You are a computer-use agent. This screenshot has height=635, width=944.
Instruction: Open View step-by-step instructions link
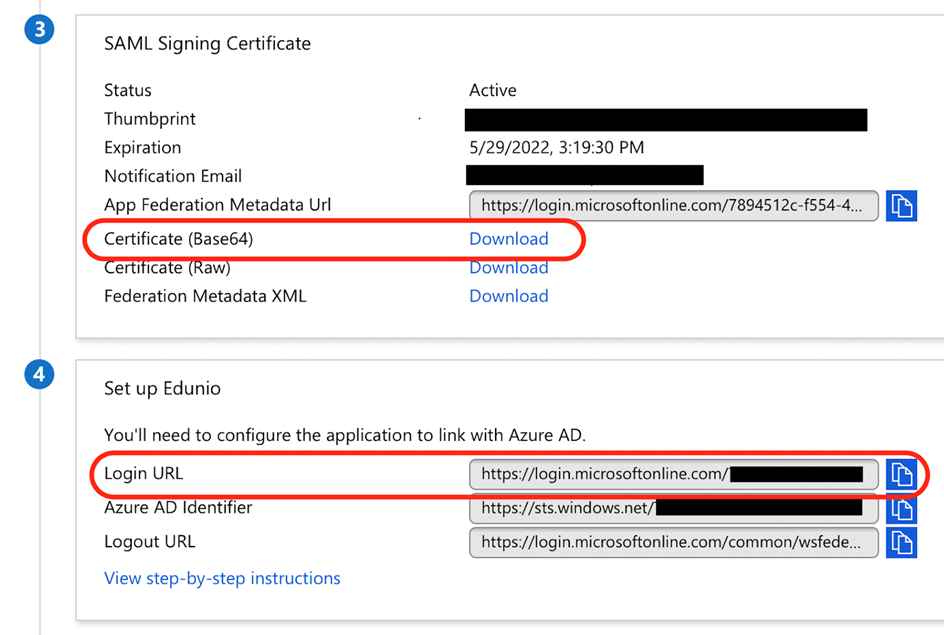pyautogui.click(x=222, y=579)
